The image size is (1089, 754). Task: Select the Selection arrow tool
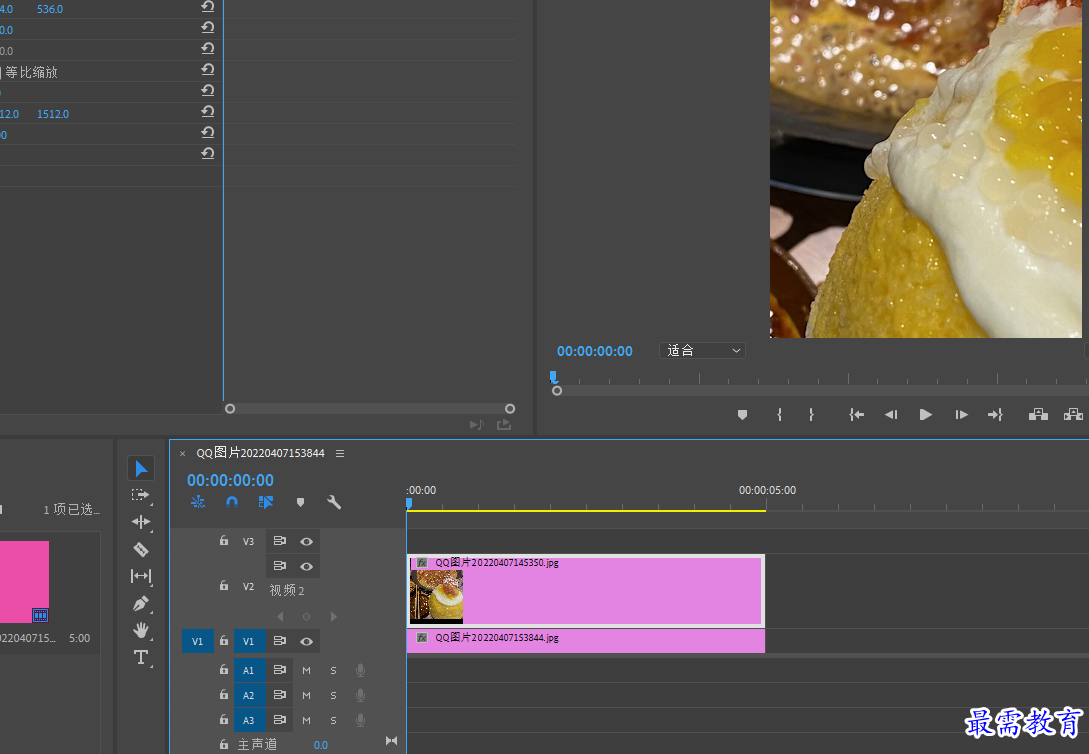(140, 469)
